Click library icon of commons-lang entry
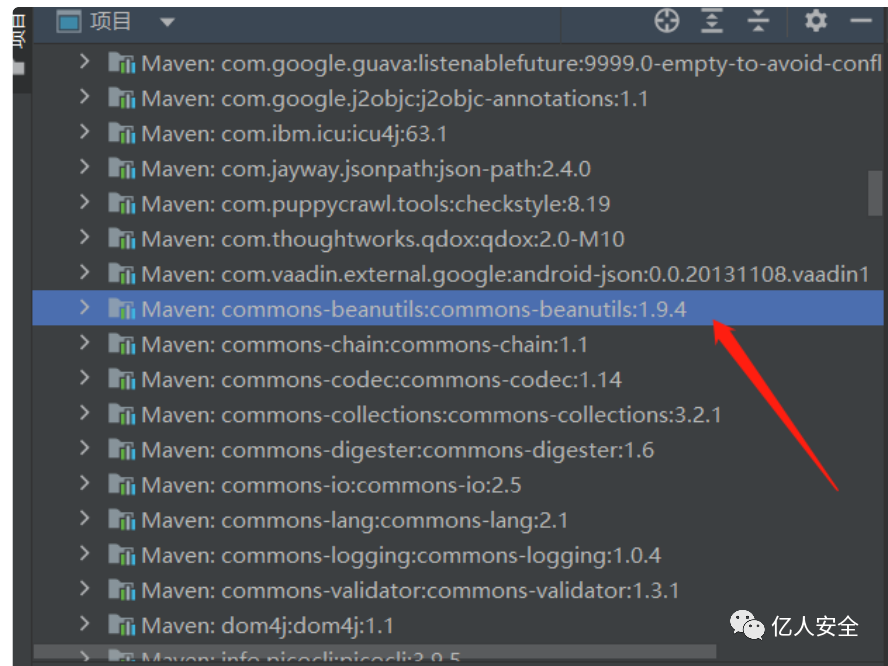This screenshot has width=888, height=666. tap(122, 519)
